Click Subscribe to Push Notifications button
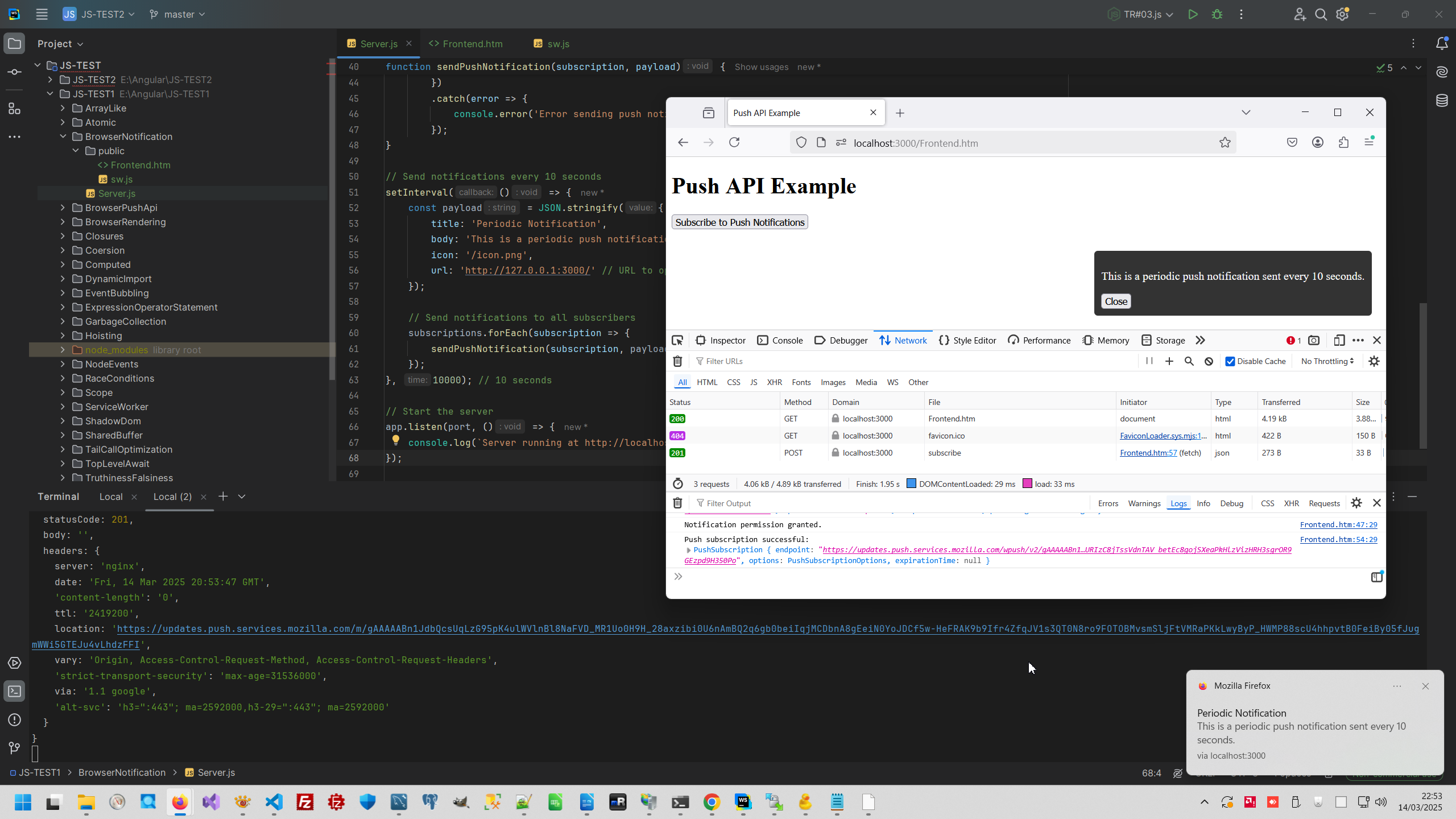 coord(739,222)
